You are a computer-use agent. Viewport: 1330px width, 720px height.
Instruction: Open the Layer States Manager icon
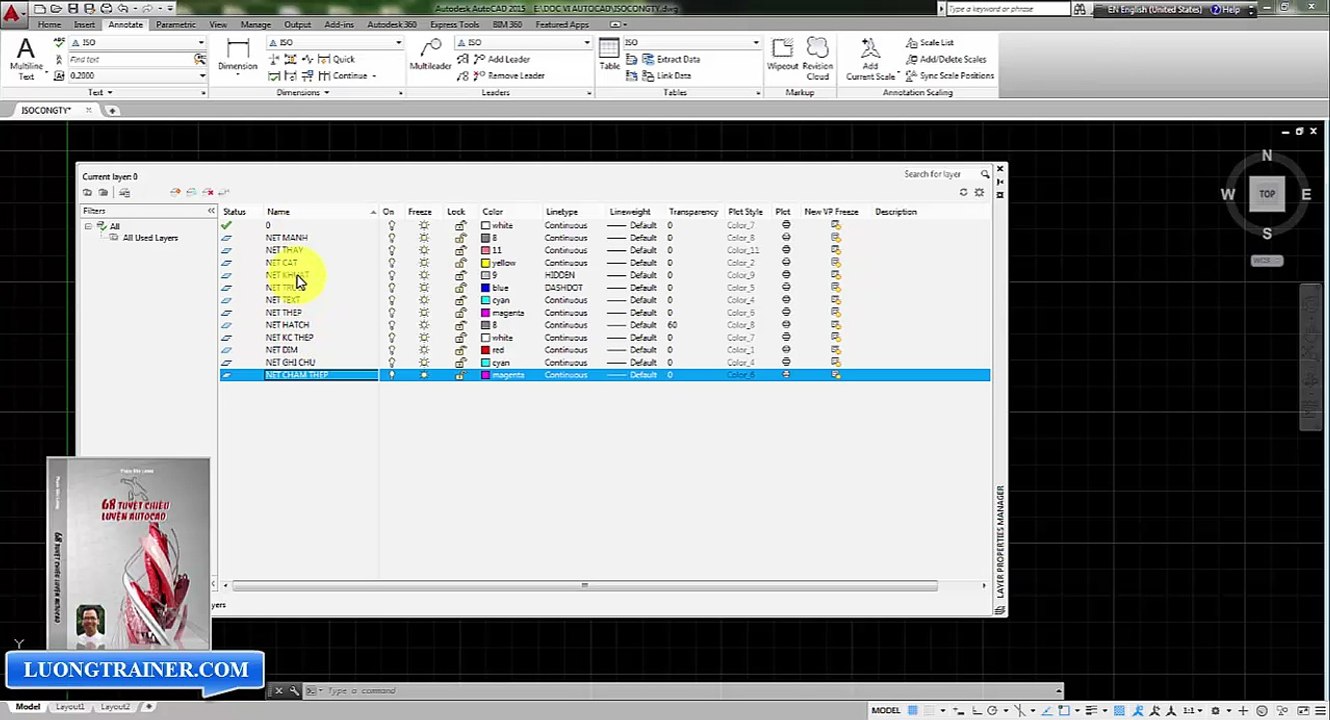pyautogui.click(x=124, y=192)
